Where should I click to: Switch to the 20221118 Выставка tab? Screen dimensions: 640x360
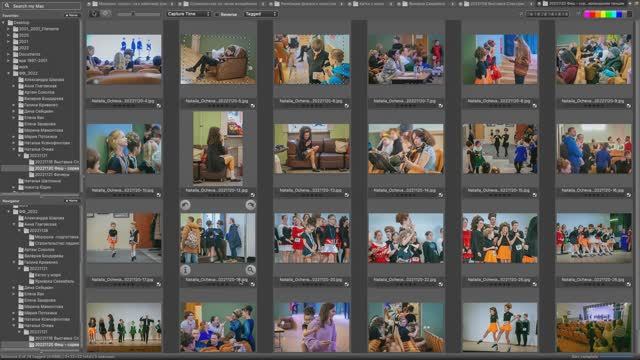tap(496, 4)
